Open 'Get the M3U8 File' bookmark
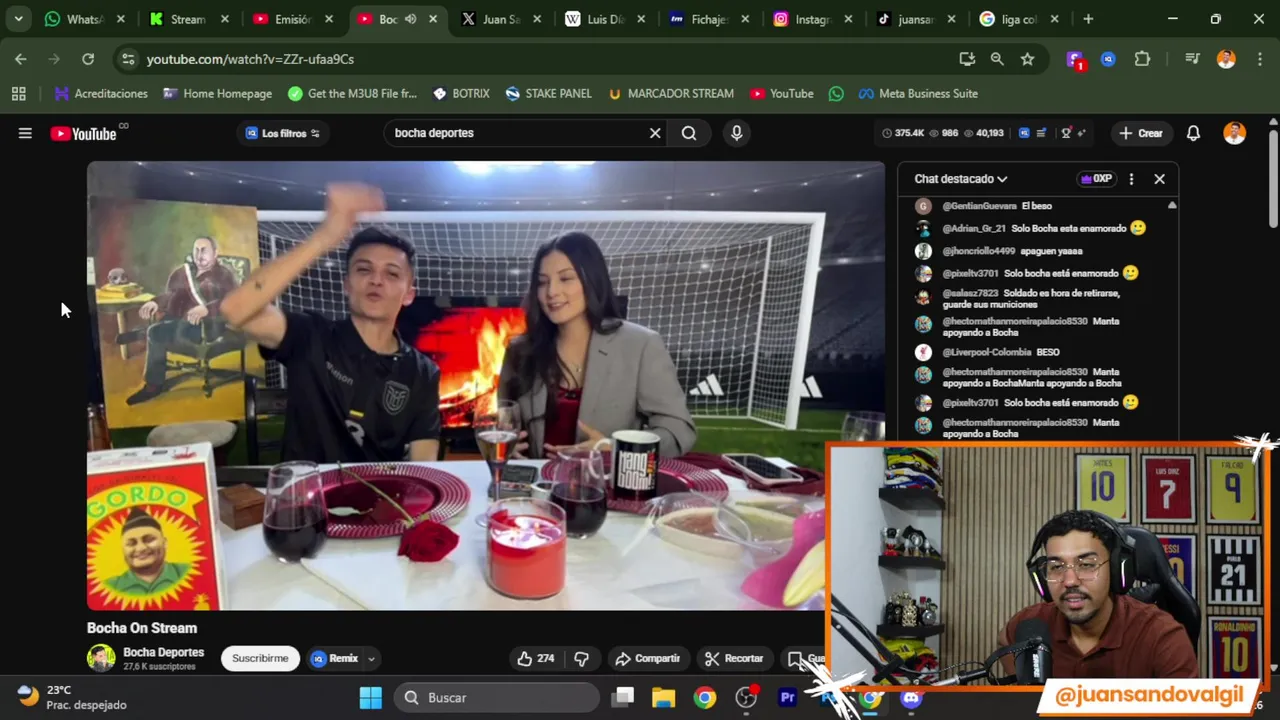Viewport: 1280px width, 720px height. (352, 94)
